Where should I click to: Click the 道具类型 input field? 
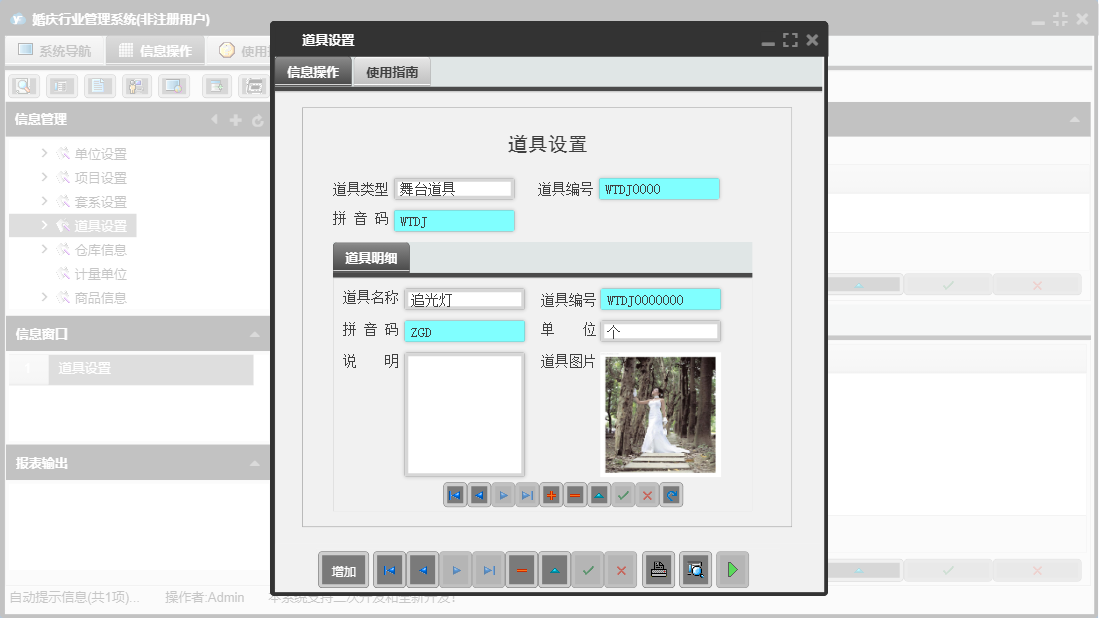coord(454,188)
